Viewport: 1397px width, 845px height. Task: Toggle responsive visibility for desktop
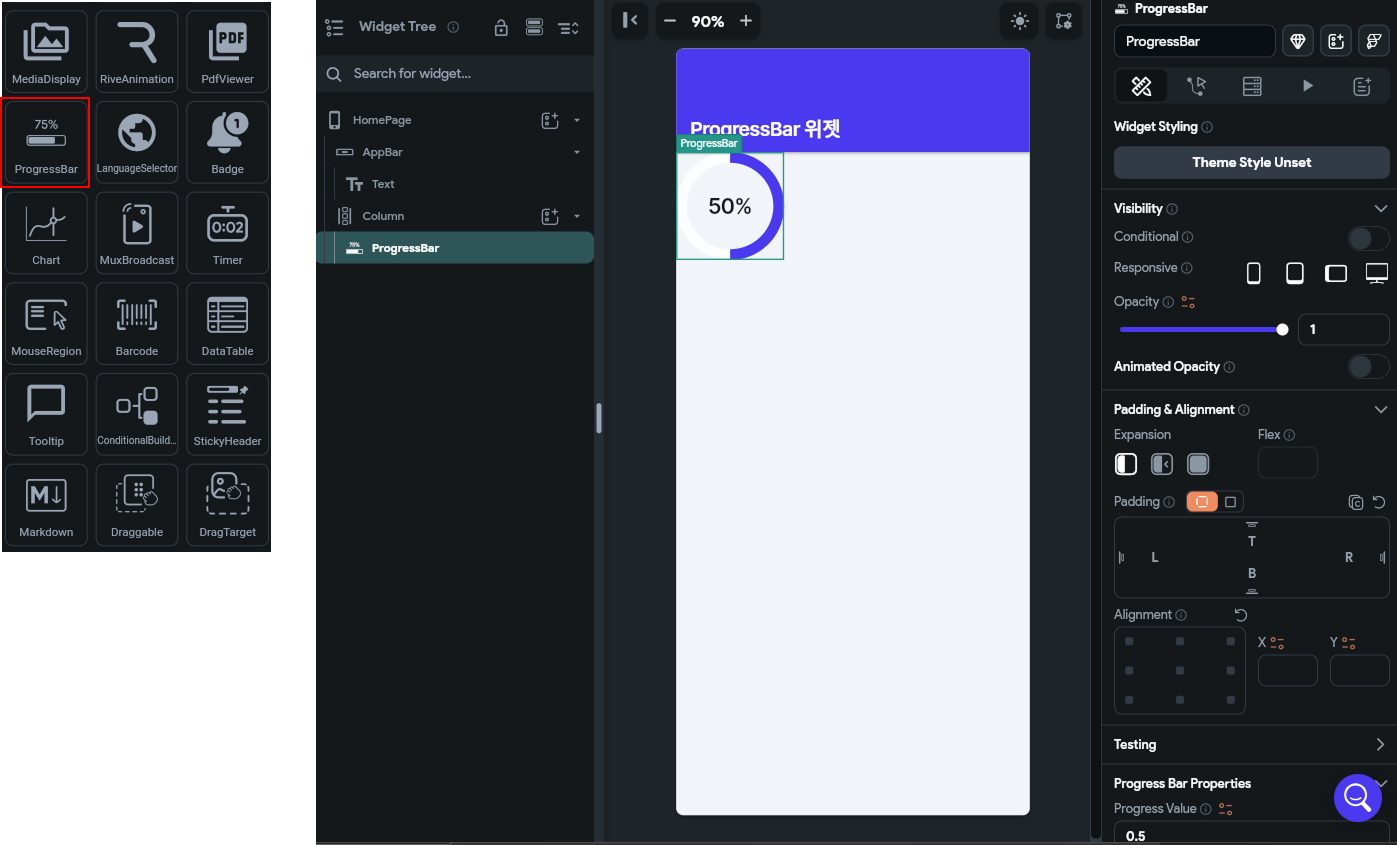pyautogui.click(x=1377, y=273)
